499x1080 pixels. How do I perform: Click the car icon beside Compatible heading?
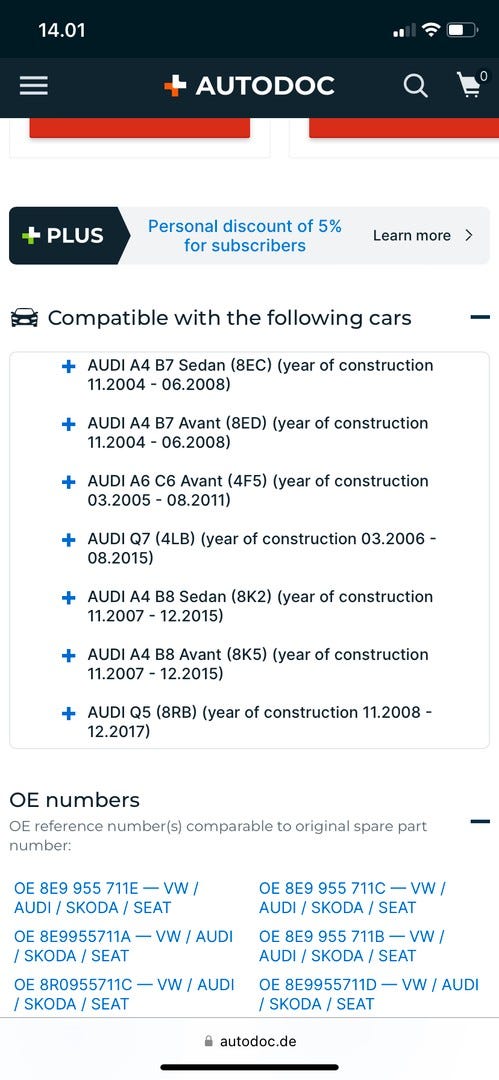click(x=24, y=318)
